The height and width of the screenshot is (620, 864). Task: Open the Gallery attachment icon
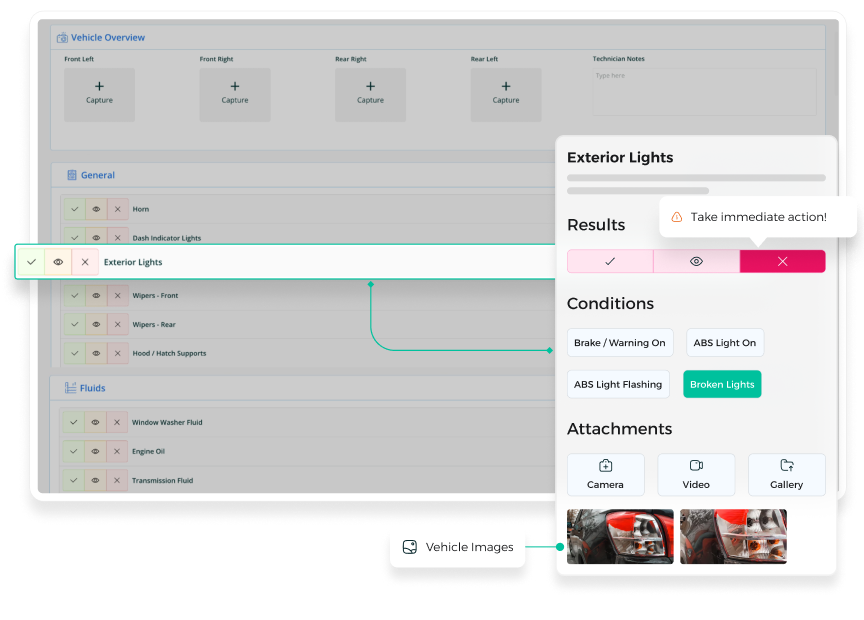pos(786,466)
